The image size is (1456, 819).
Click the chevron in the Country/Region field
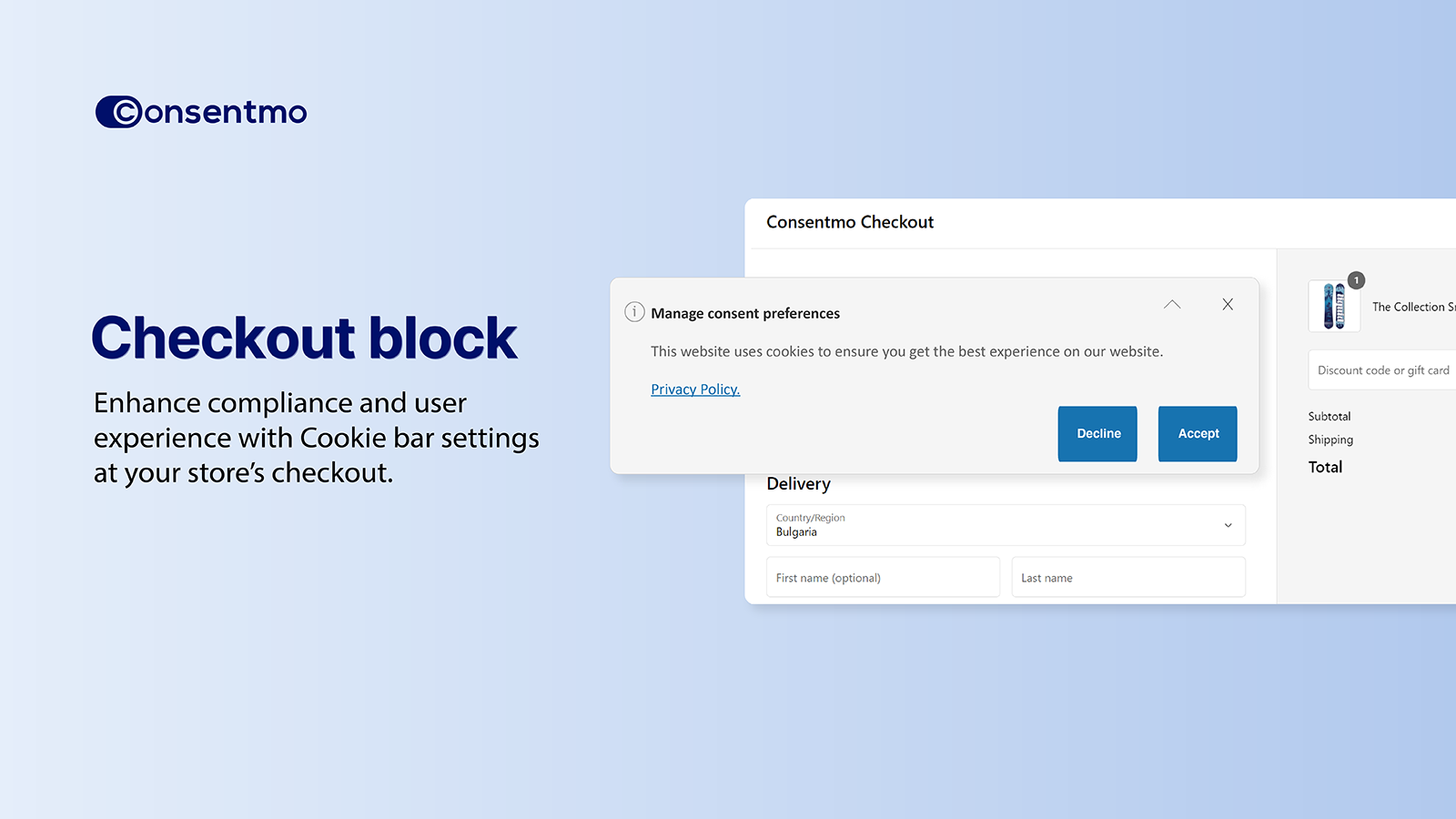[x=1228, y=525]
